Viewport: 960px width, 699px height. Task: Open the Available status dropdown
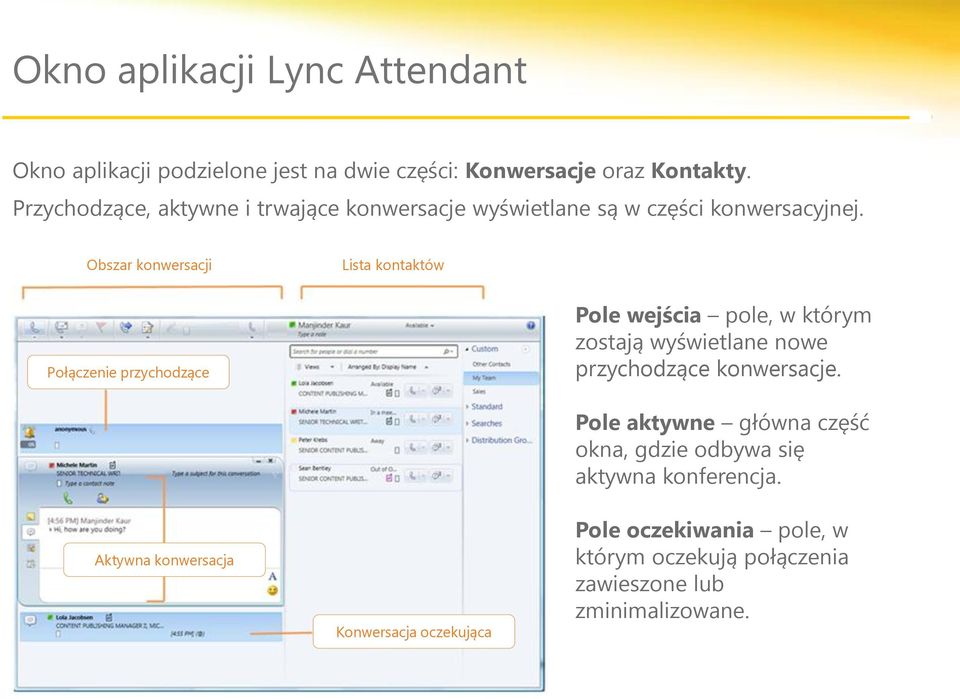tap(419, 326)
